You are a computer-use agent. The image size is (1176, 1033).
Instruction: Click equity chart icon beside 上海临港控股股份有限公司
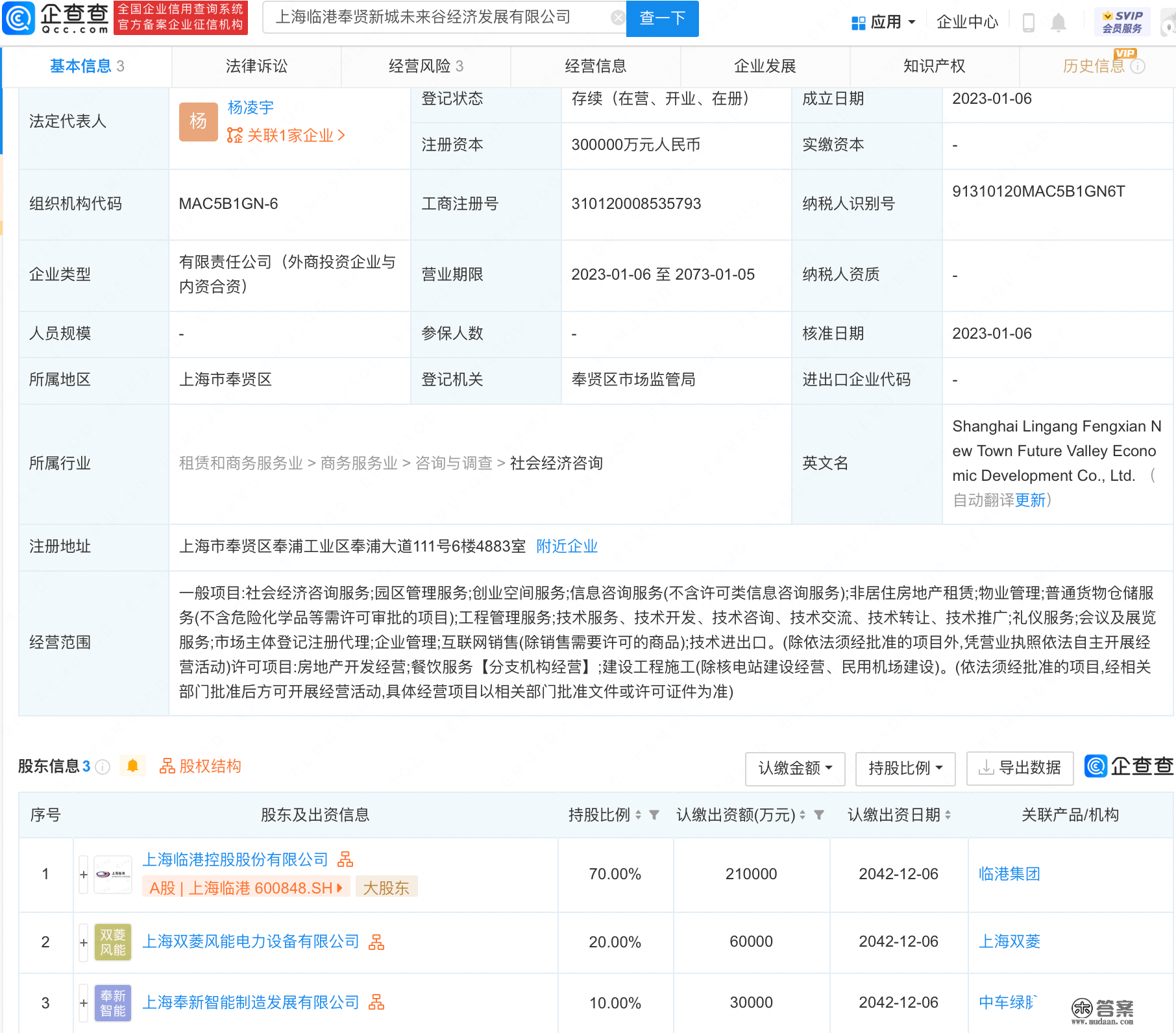pos(345,860)
